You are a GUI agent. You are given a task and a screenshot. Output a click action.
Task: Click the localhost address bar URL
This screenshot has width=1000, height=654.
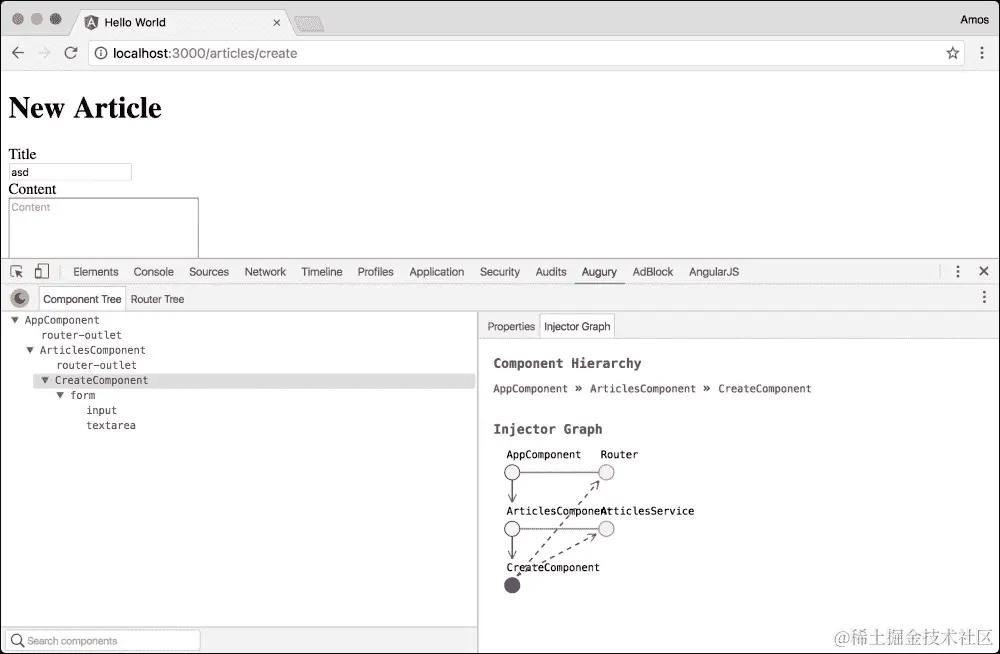click(205, 54)
